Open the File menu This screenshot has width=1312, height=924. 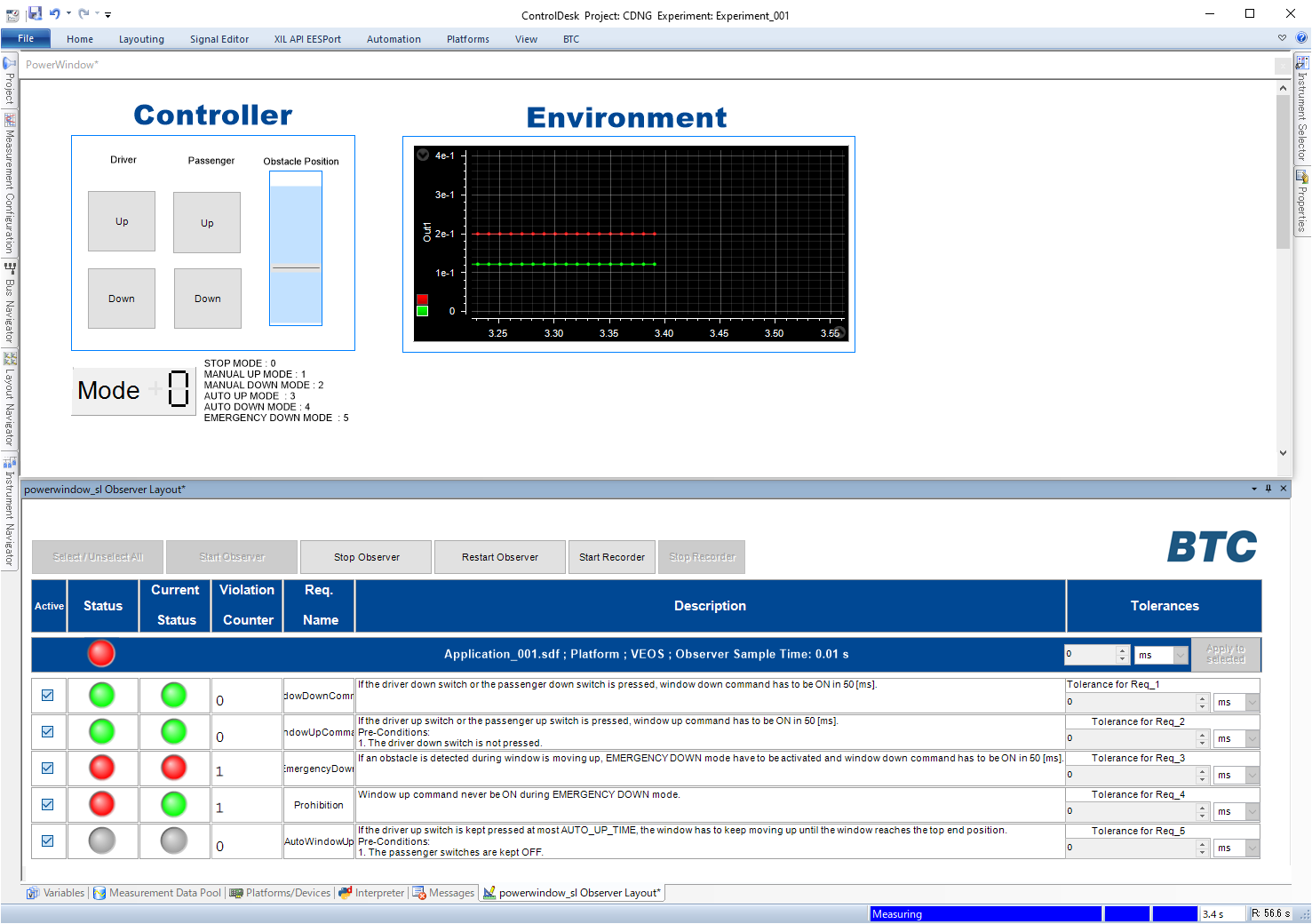(x=26, y=38)
